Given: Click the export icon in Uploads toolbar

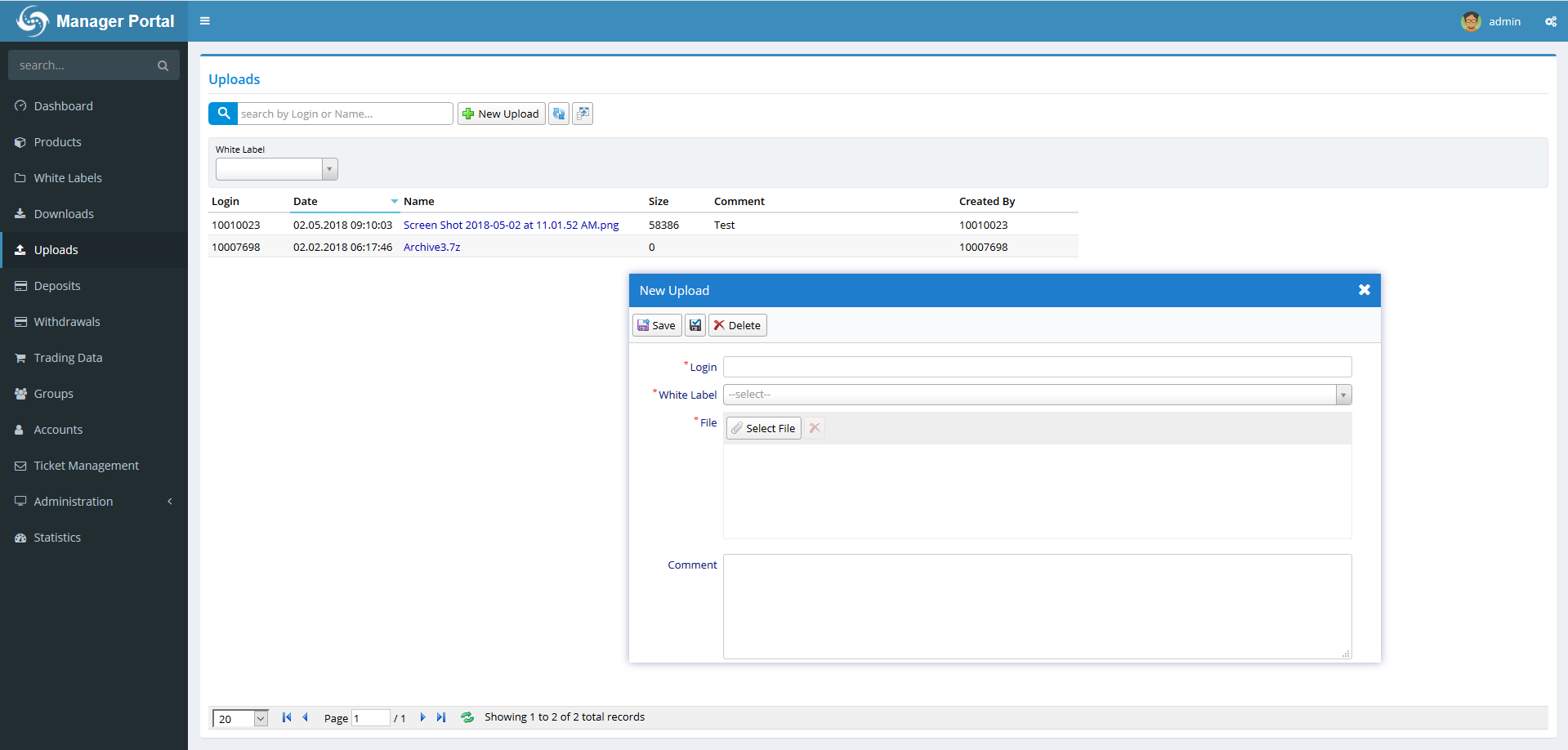Looking at the screenshot, I should [x=583, y=114].
